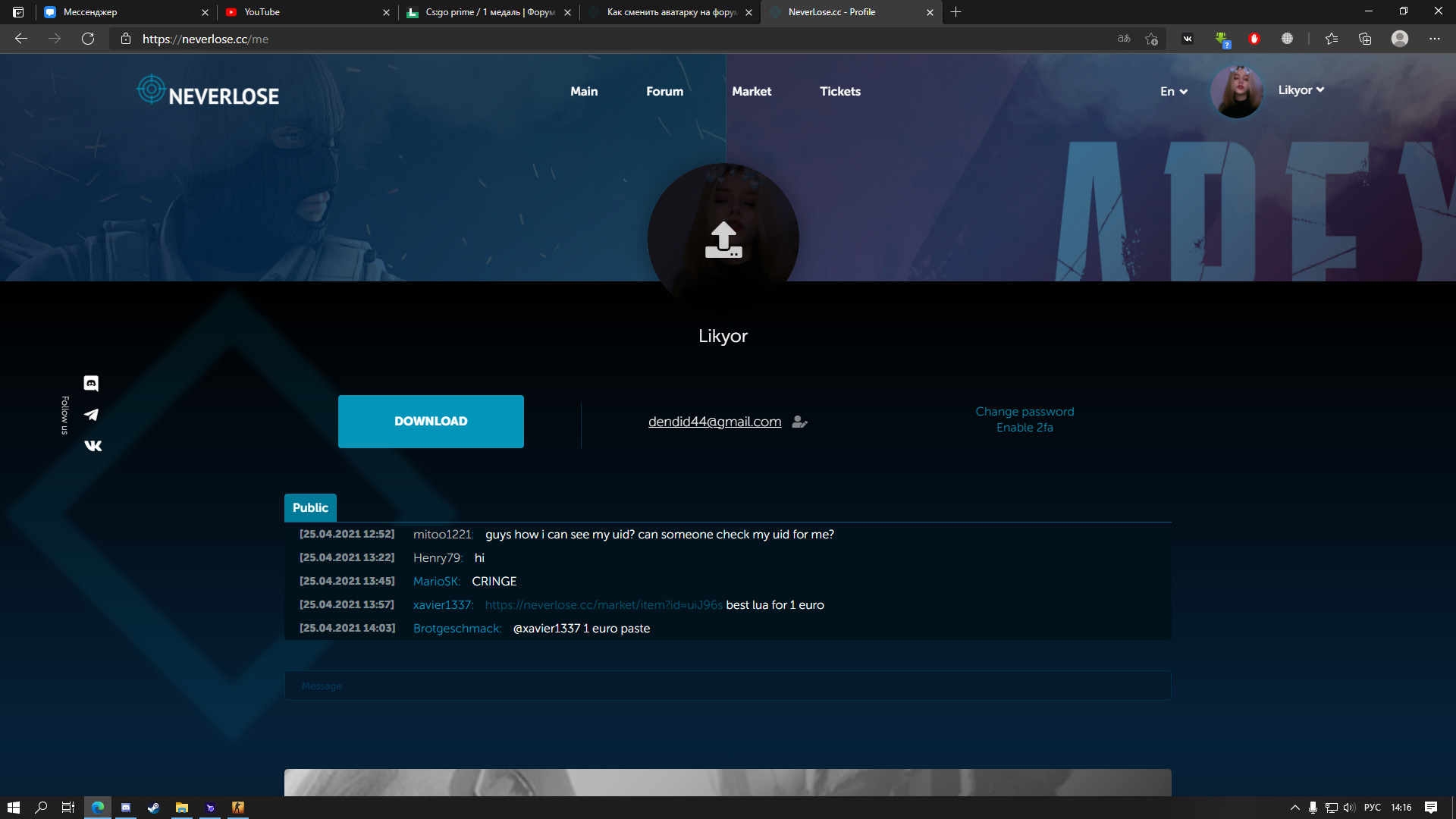Add page to favorites star icon
The height and width of the screenshot is (819, 1456).
point(1151,39)
